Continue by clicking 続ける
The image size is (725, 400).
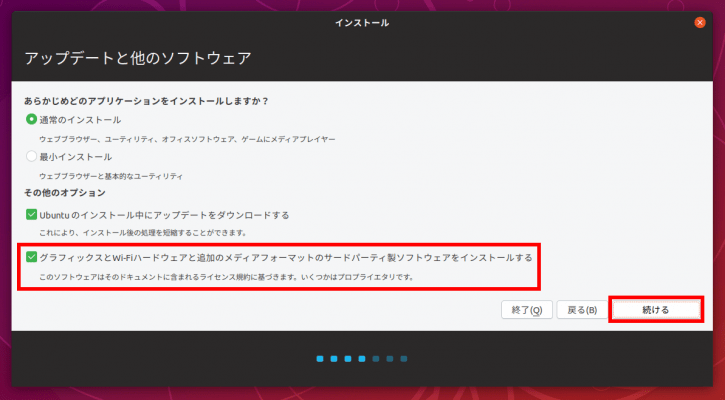[656, 310]
